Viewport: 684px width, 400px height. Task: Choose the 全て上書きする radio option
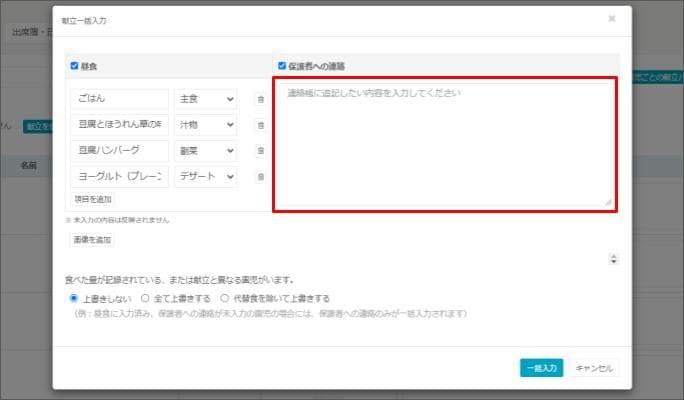145,298
